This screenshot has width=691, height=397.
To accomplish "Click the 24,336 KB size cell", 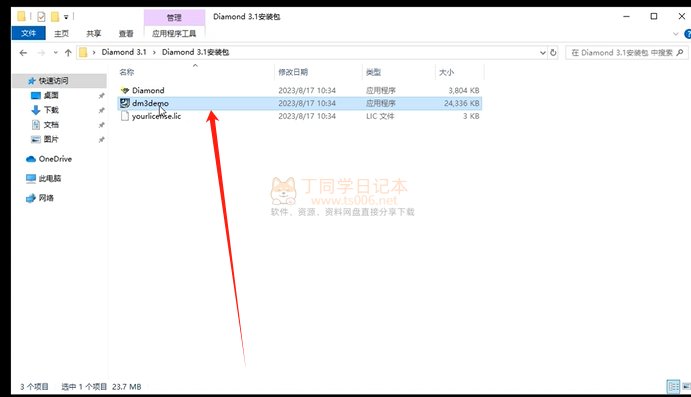I will (x=461, y=103).
